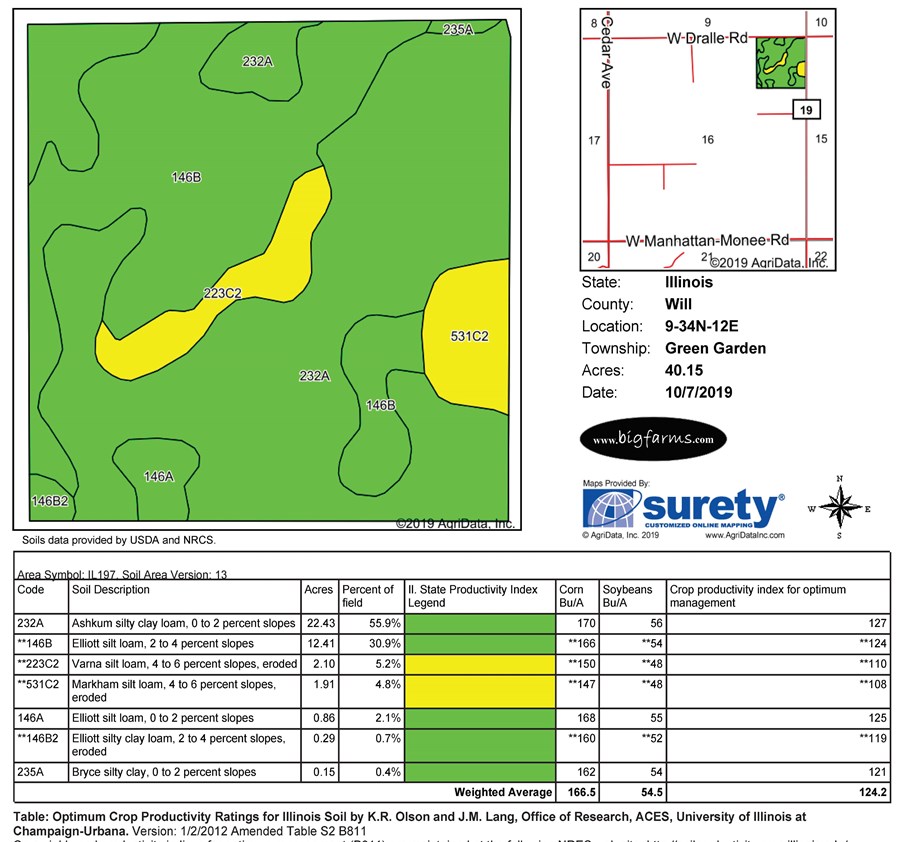Pick the green legend swatch for 235A row
This screenshot has height=842, width=900.
[480, 772]
